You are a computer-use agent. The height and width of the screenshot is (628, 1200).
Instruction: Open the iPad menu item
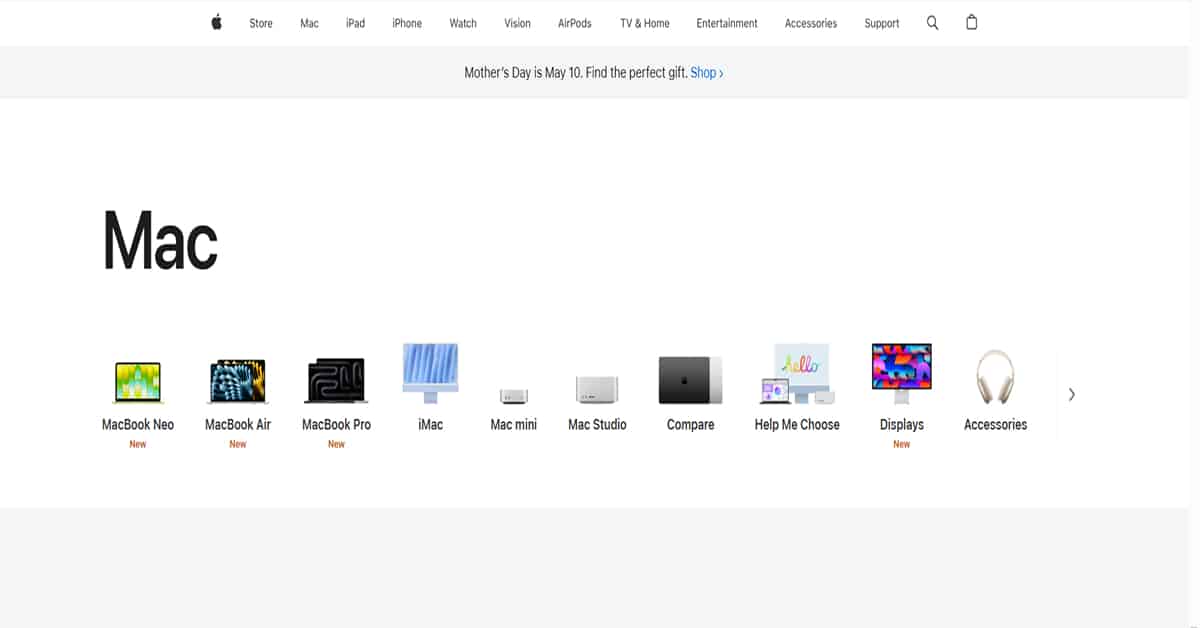coord(355,23)
